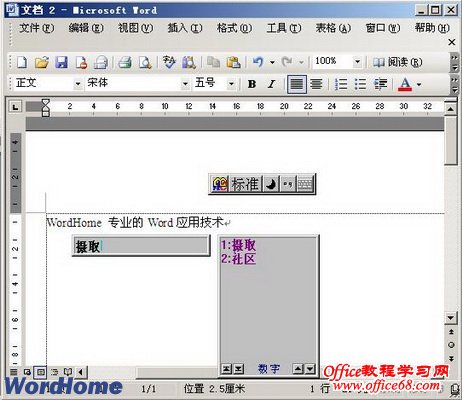This screenshot has height=400, width=462.
Task: Switch to Normal view icon at bottom left
Action: coord(14,371)
